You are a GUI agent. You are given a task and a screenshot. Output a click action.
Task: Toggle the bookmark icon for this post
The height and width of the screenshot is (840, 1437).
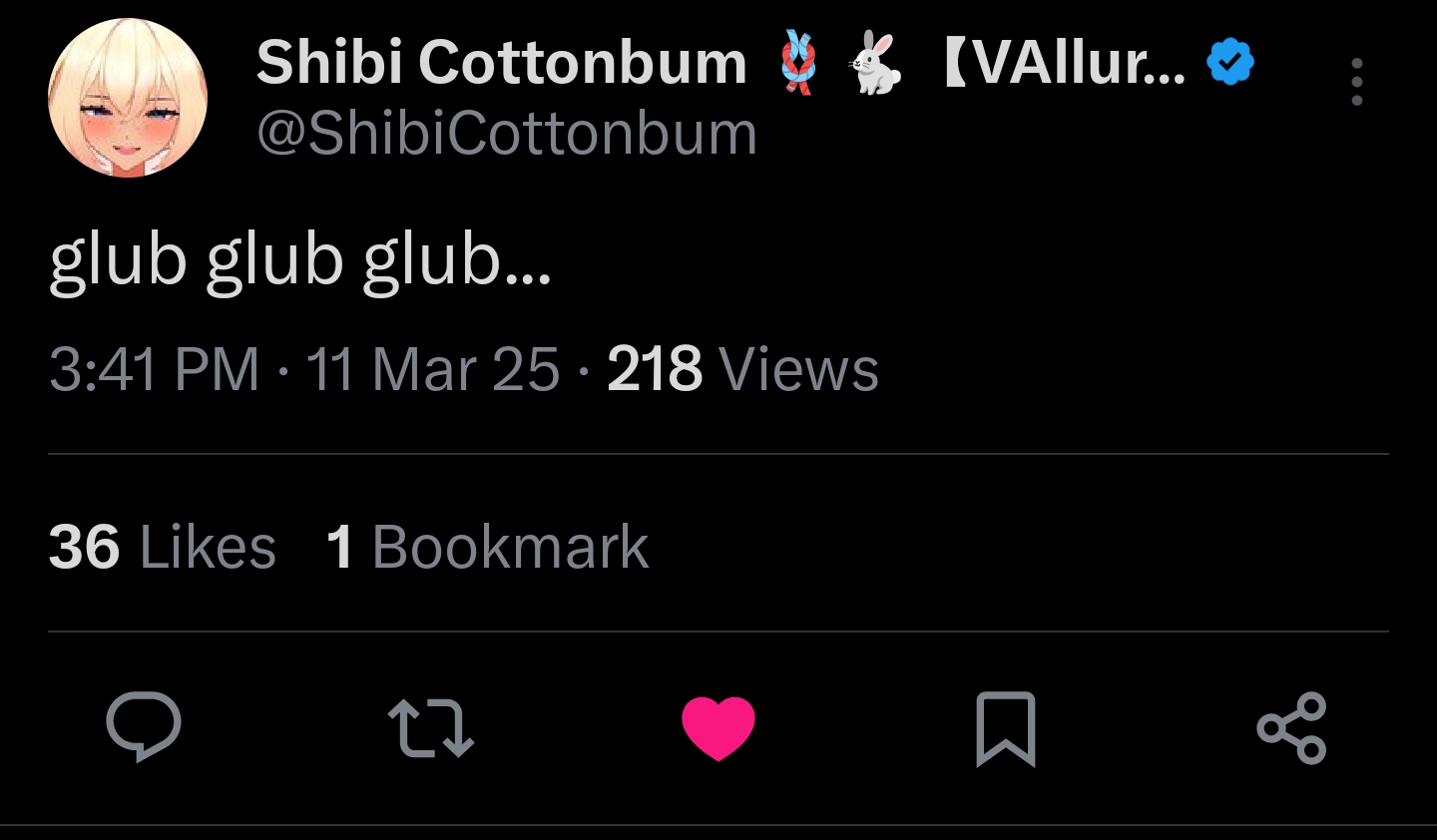point(1005,728)
